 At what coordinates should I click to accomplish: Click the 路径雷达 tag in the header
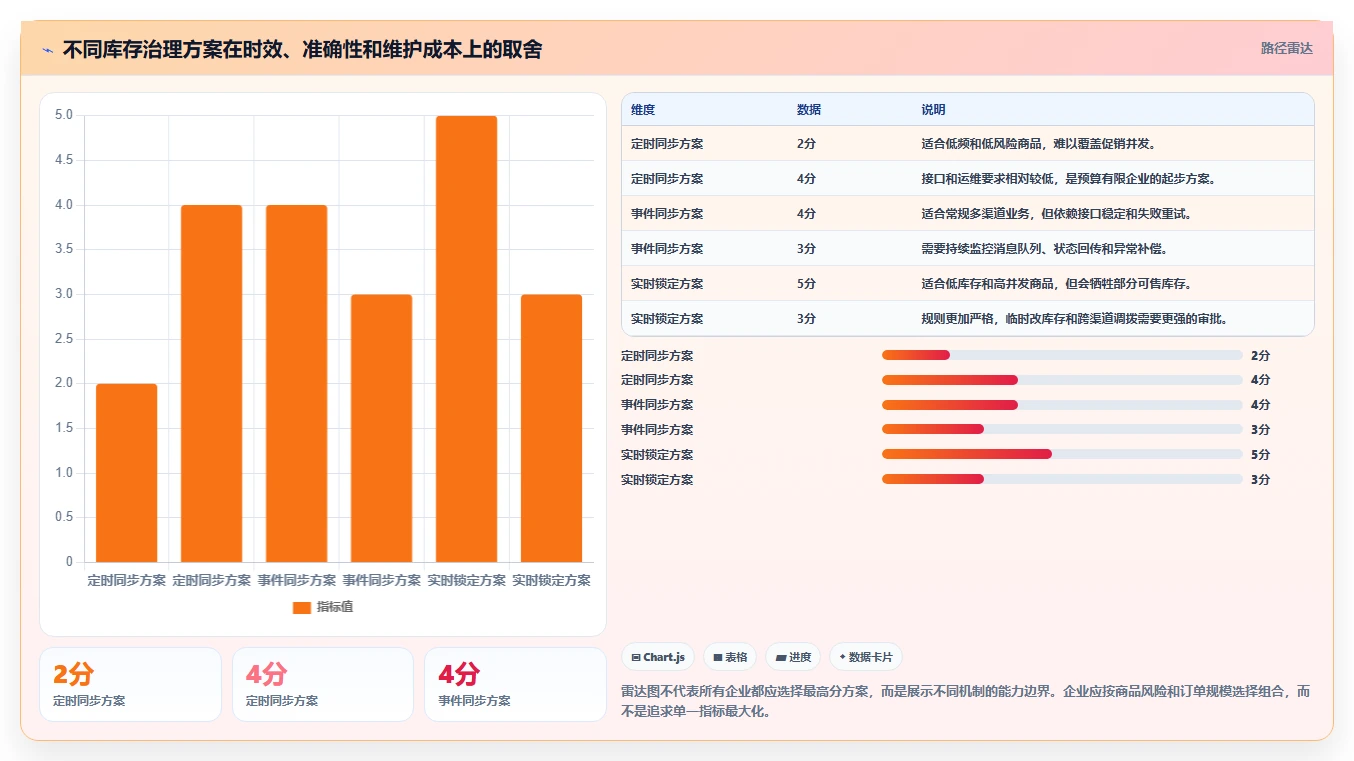(1286, 48)
